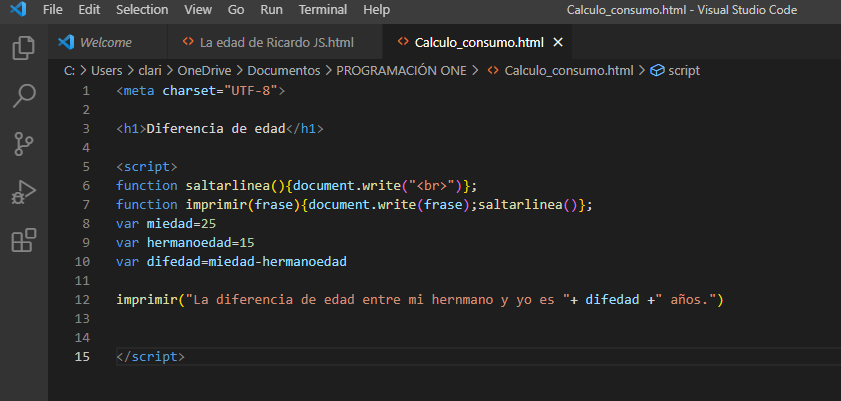This screenshot has height=401, width=841.
Task: Open the Source Control view
Action: click(x=24, y=144)
